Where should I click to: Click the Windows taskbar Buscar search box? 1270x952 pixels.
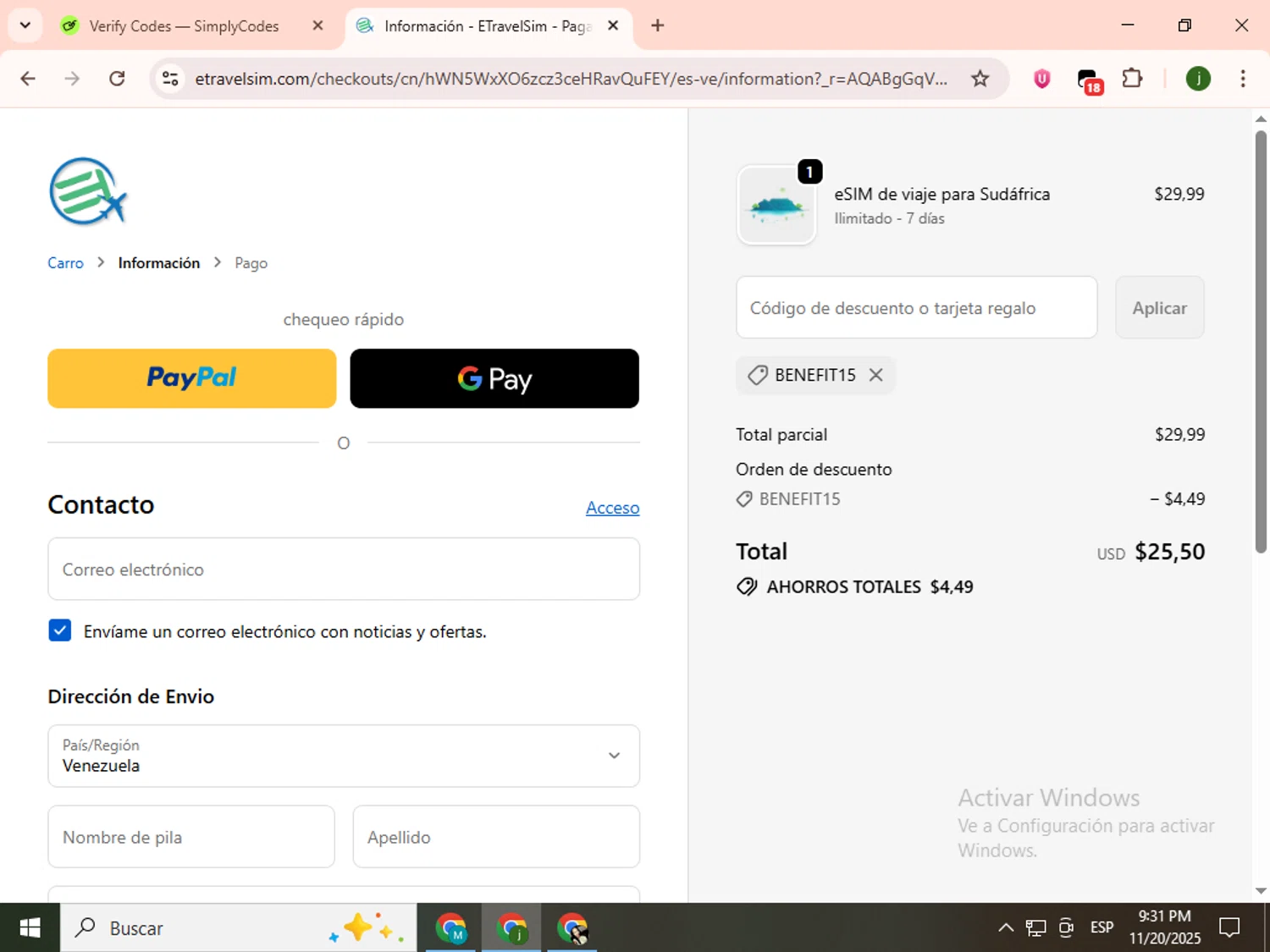point(238,927)
